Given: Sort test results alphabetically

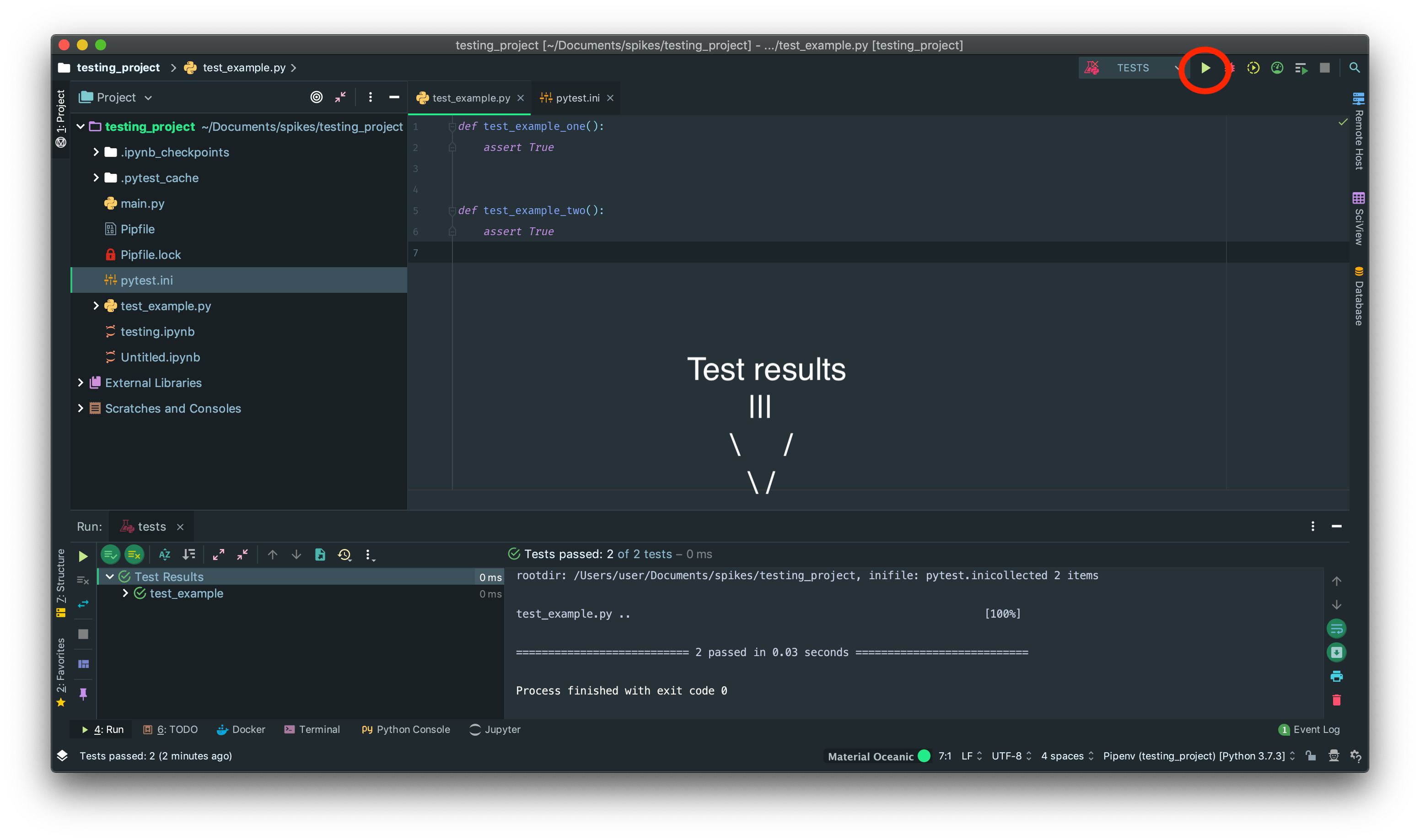Looking at the screenshot, I should [x=164, y=555].
